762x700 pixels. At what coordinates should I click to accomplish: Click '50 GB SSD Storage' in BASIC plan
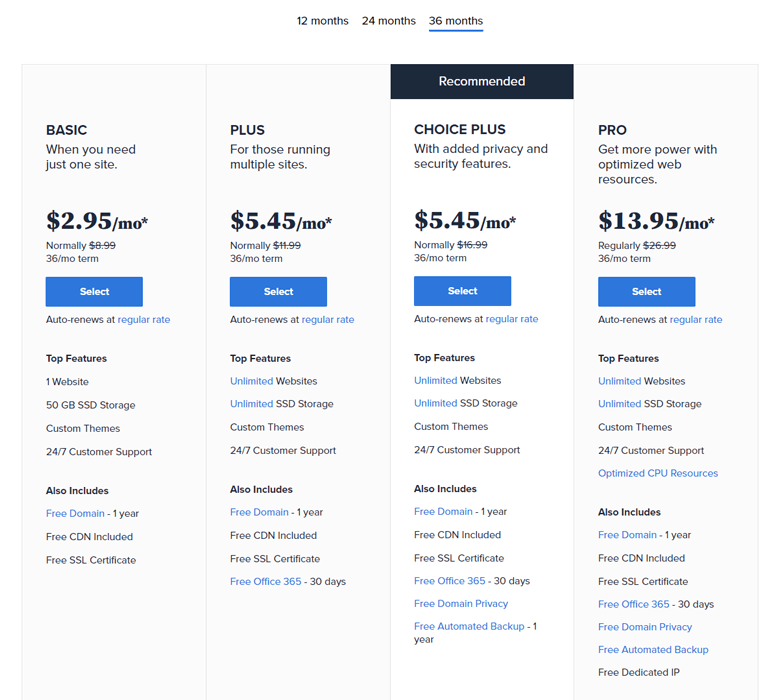point(90,405)
